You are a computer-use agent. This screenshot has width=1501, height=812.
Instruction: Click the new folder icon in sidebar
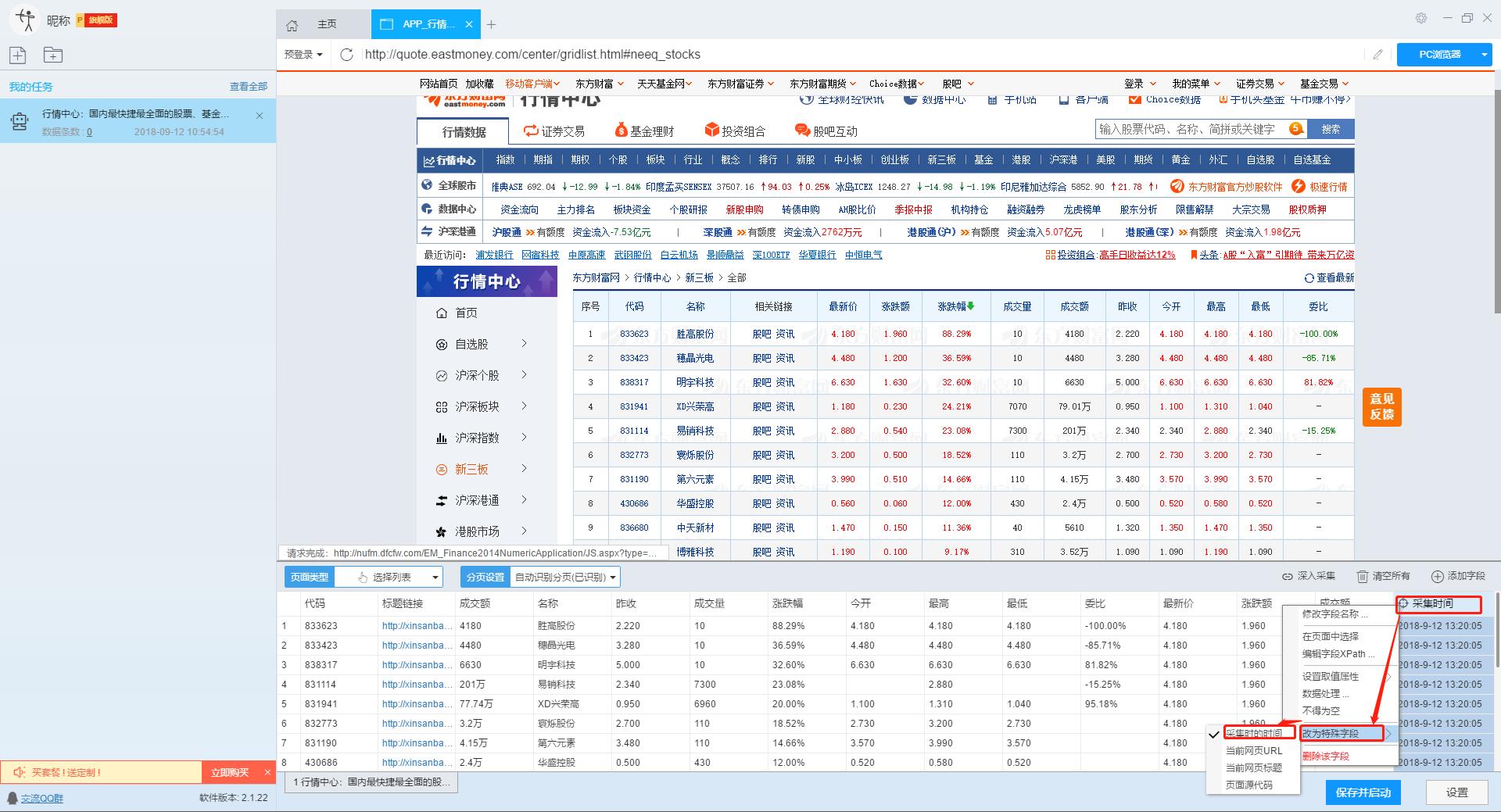click(53, 55)
